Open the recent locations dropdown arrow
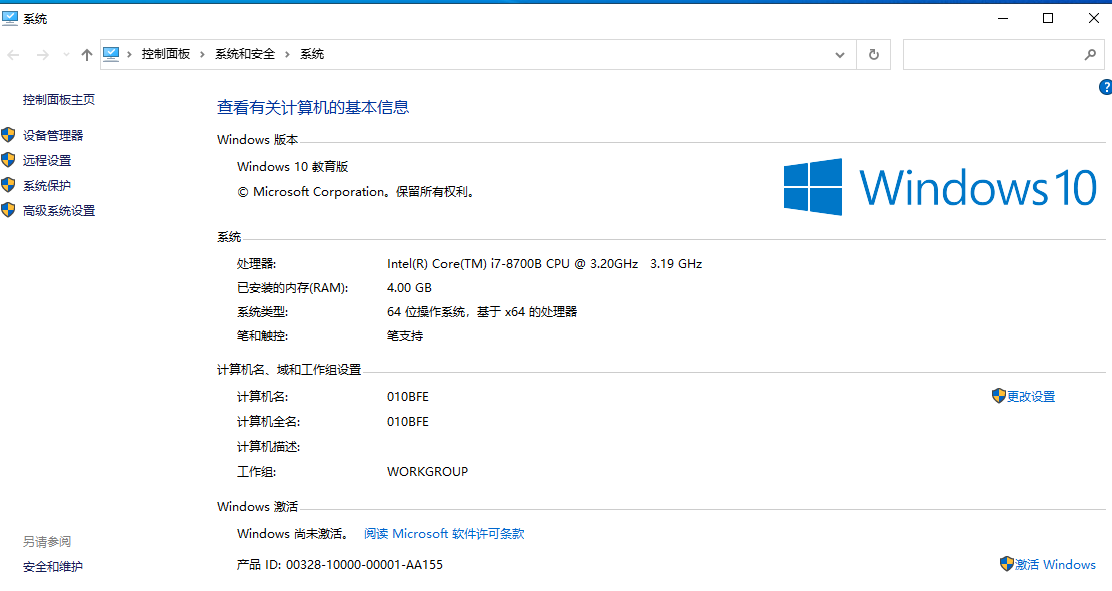 pyautogui.click(x=66, y=55)
